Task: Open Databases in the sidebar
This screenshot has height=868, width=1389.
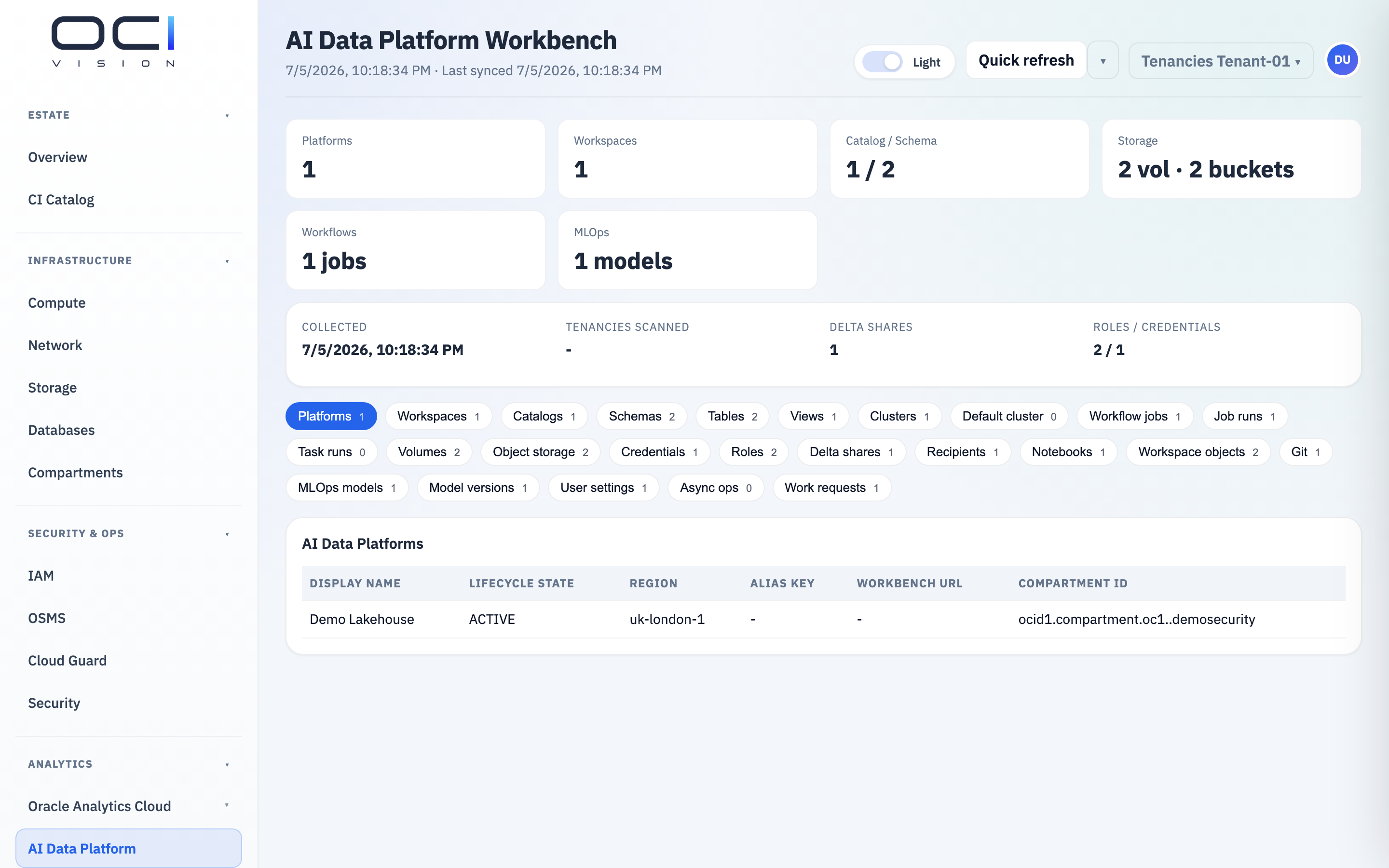Action: click(x=129, y=431)
